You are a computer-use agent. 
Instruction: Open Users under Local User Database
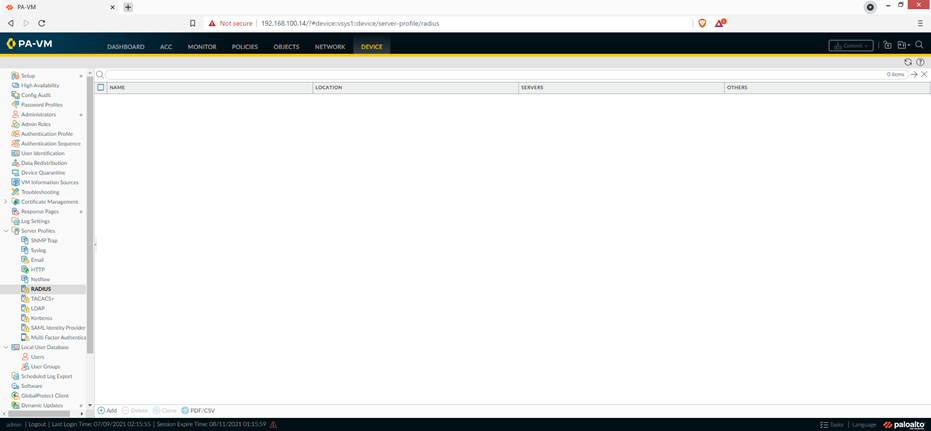(37, 357)
